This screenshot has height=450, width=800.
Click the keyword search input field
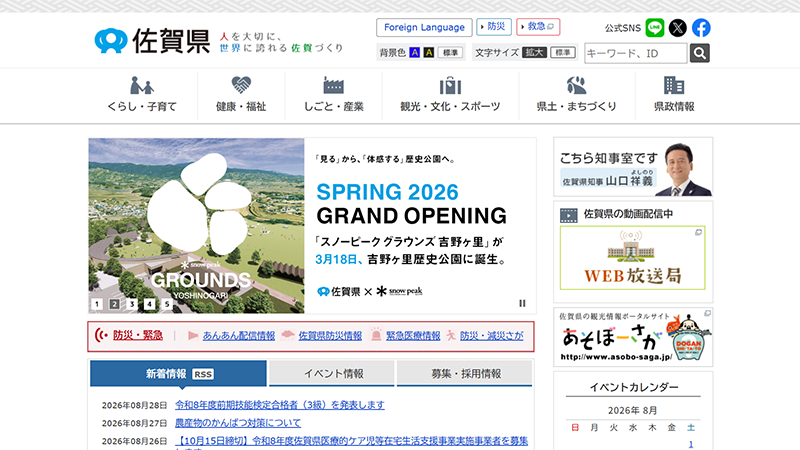(636, 53)
